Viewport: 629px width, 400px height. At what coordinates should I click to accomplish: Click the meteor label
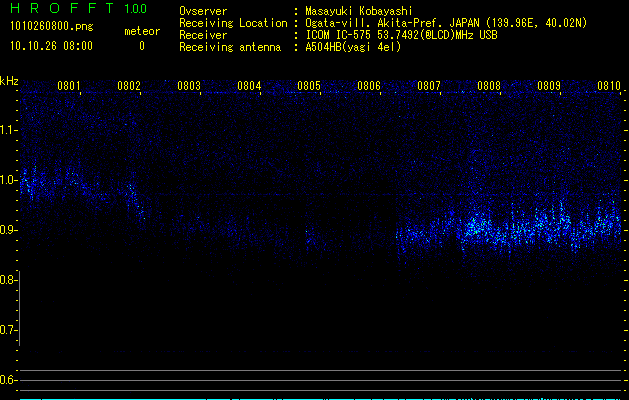click(x=142, y=31)
